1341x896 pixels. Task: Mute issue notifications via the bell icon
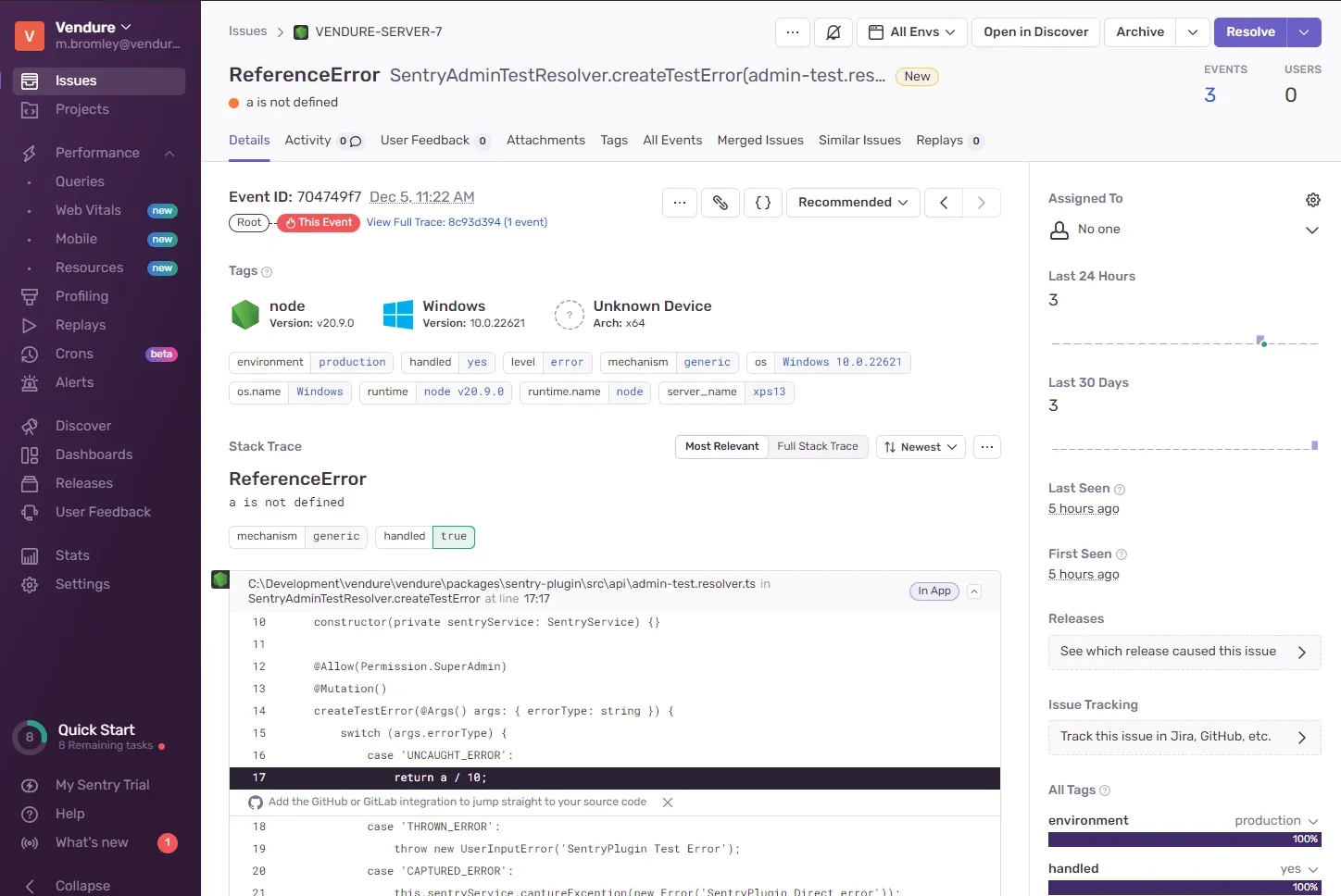833,32
